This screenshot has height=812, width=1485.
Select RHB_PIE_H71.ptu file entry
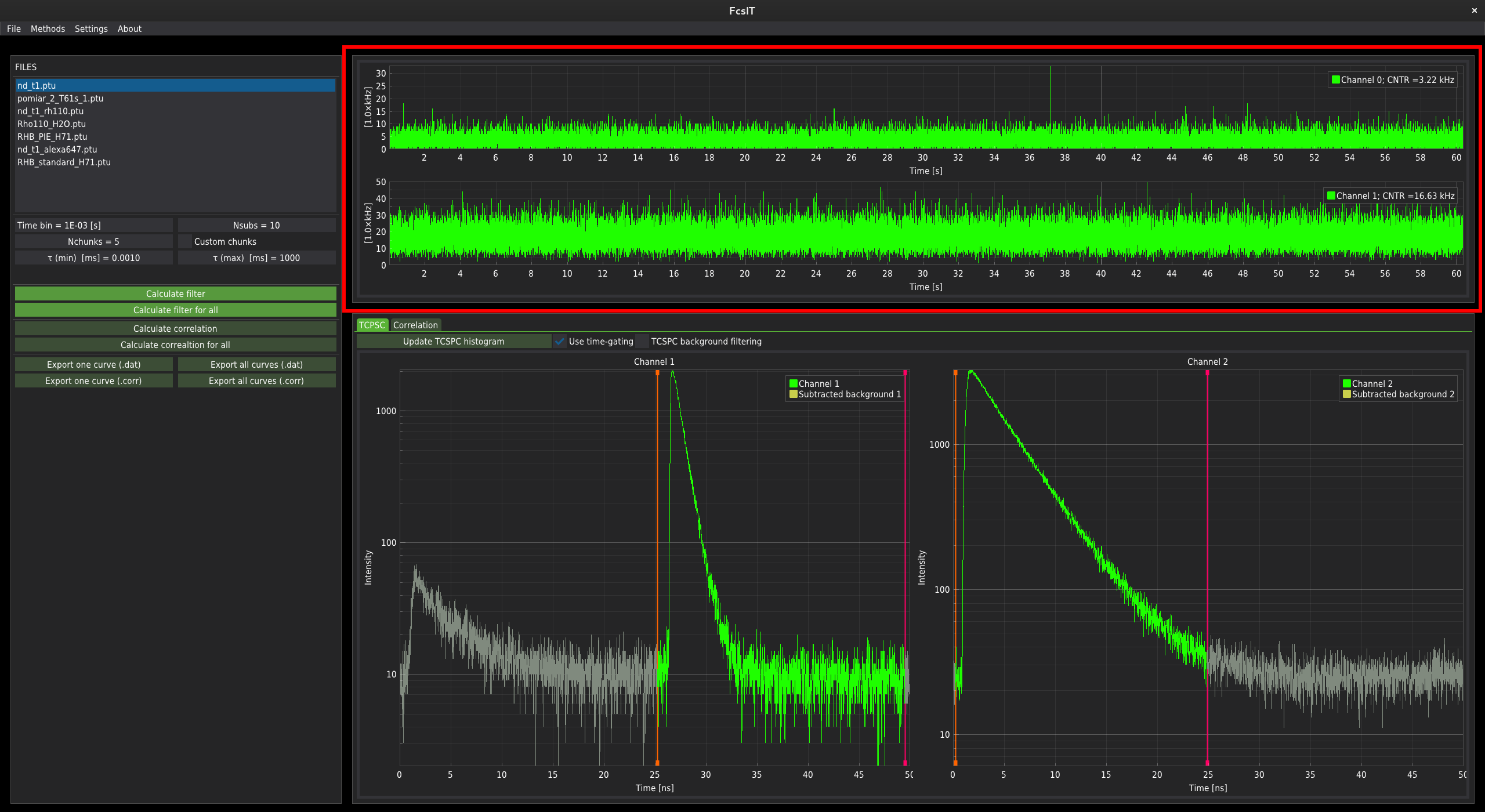point(52,137)
